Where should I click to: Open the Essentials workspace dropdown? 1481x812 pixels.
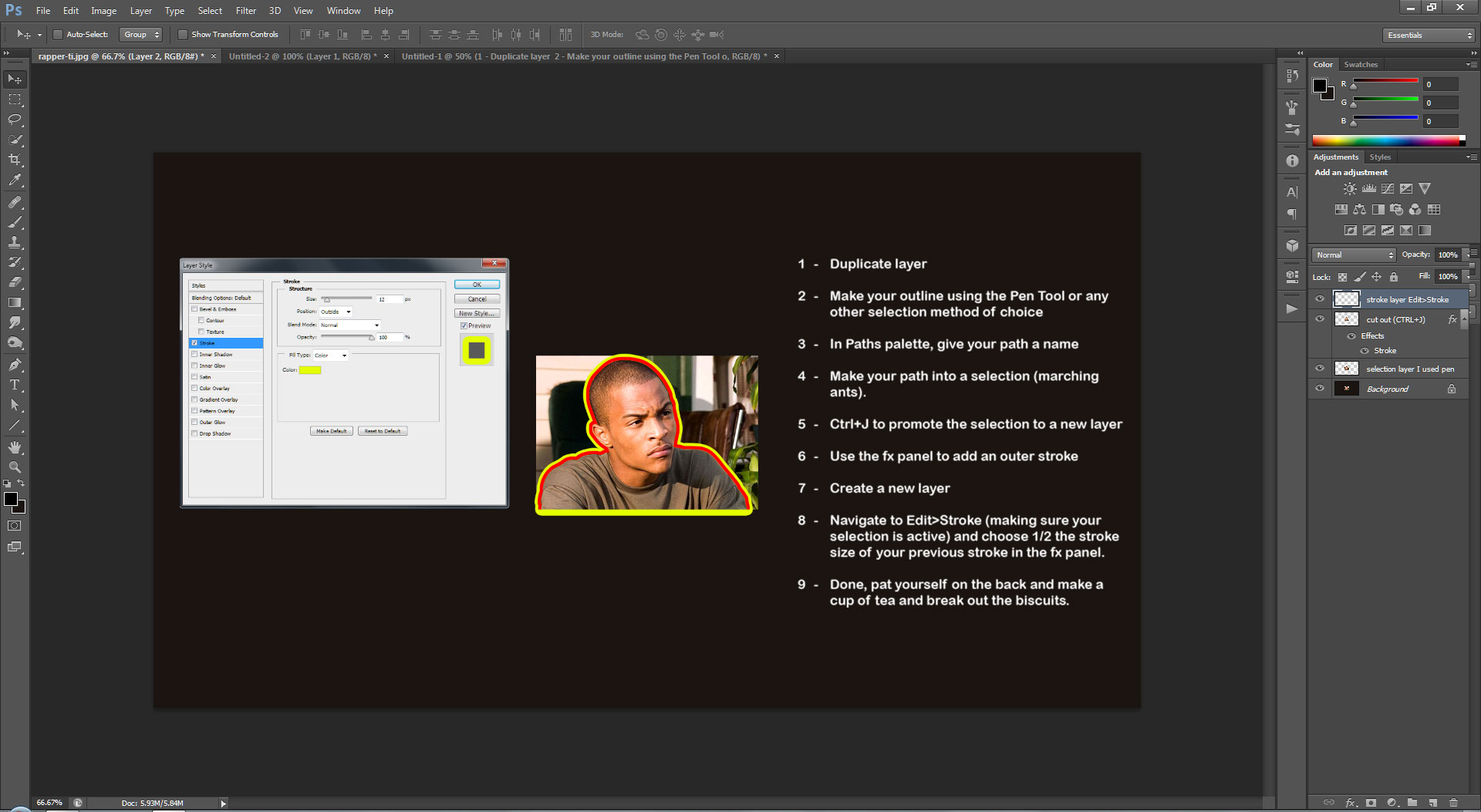pos(1429,35)
